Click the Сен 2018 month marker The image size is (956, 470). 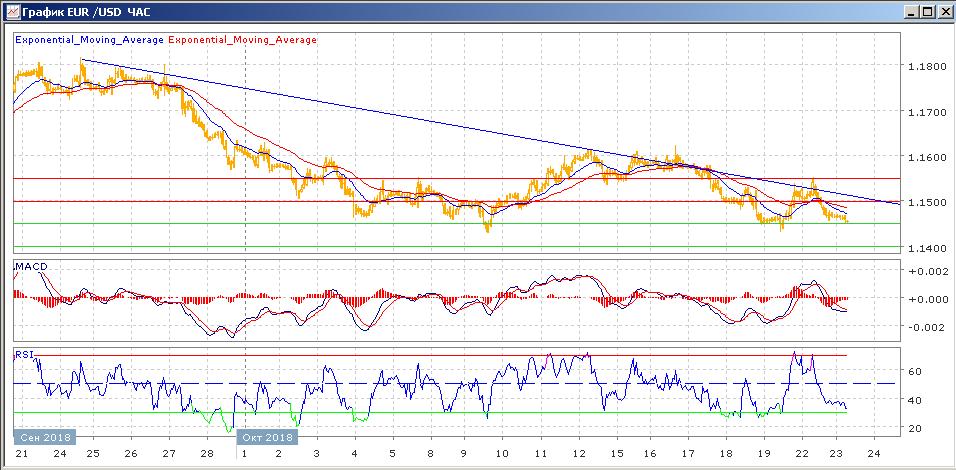pyautogui.click(x=45, y=437)
